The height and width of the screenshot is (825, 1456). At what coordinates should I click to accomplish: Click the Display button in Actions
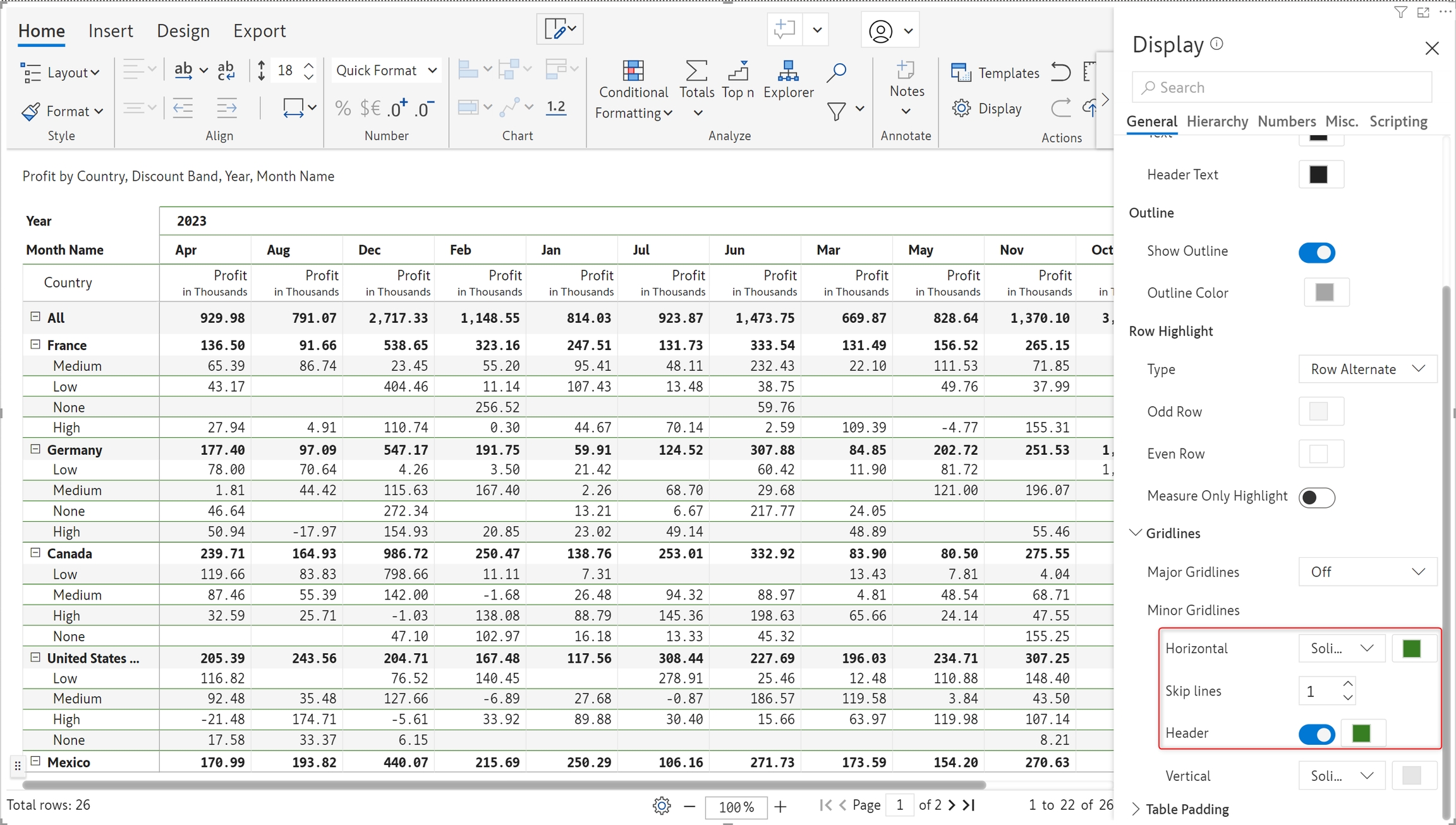(987, 109)
